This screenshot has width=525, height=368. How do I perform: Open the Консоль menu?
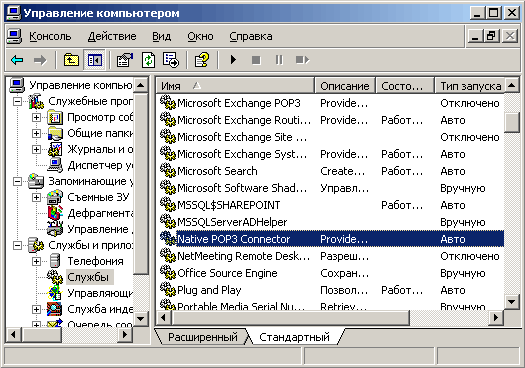[x=50, y=36]
